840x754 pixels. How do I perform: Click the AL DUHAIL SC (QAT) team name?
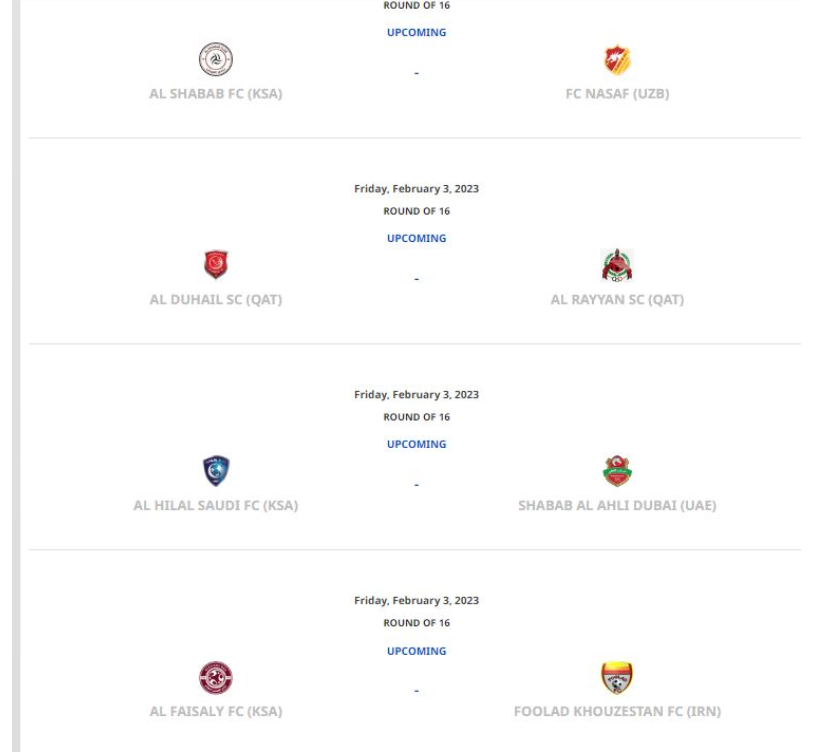pos(215,300)
